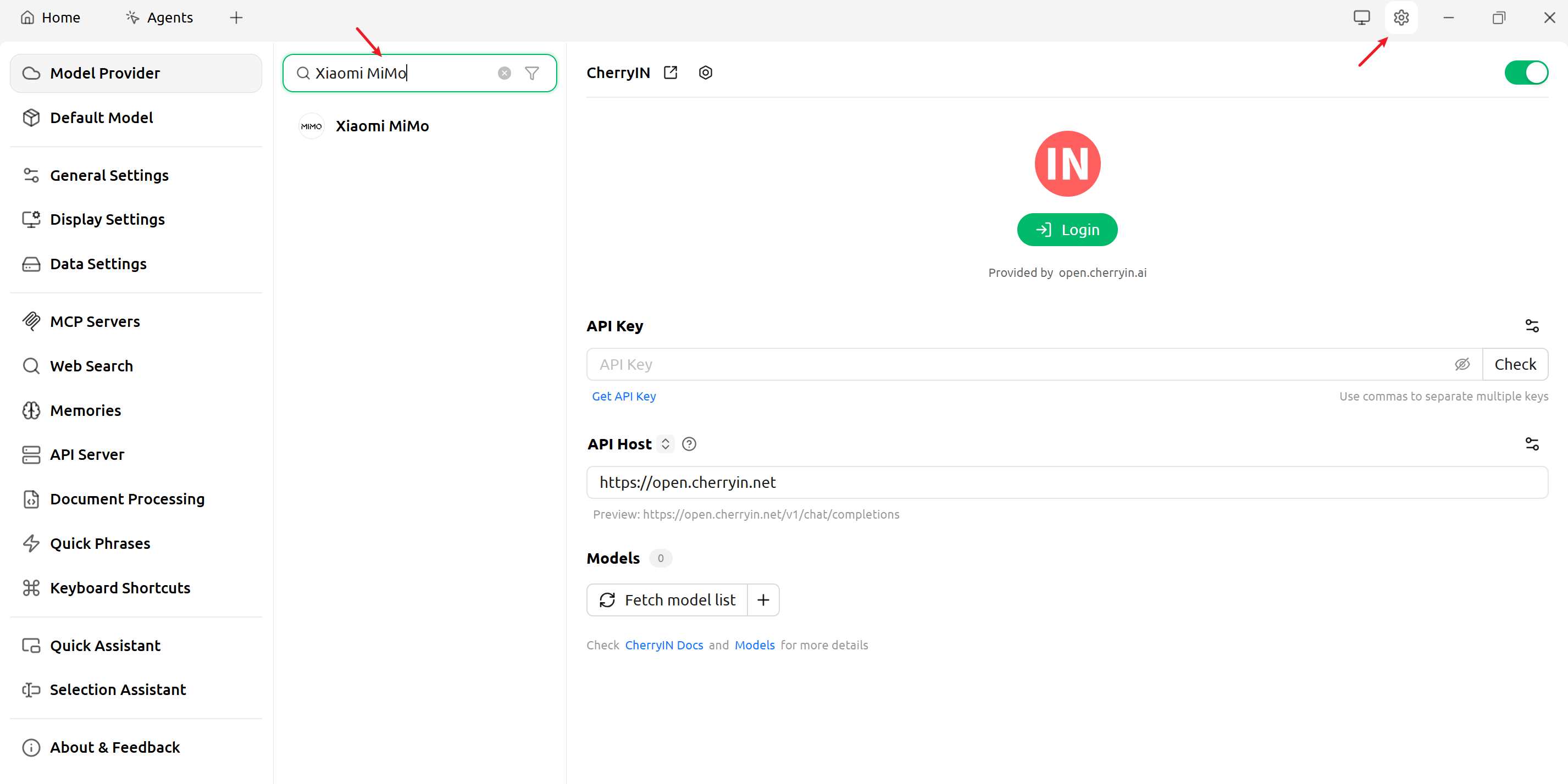Open Memories settings
Screen dimensions: 1568x784
136,410
